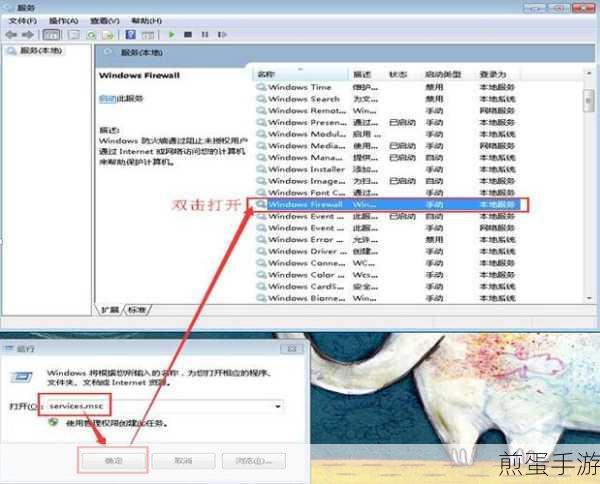The width and height of the screenshot is (600, 484).
Task: Select the Windows Remot... service row
Action: click(x=386, y=111)
